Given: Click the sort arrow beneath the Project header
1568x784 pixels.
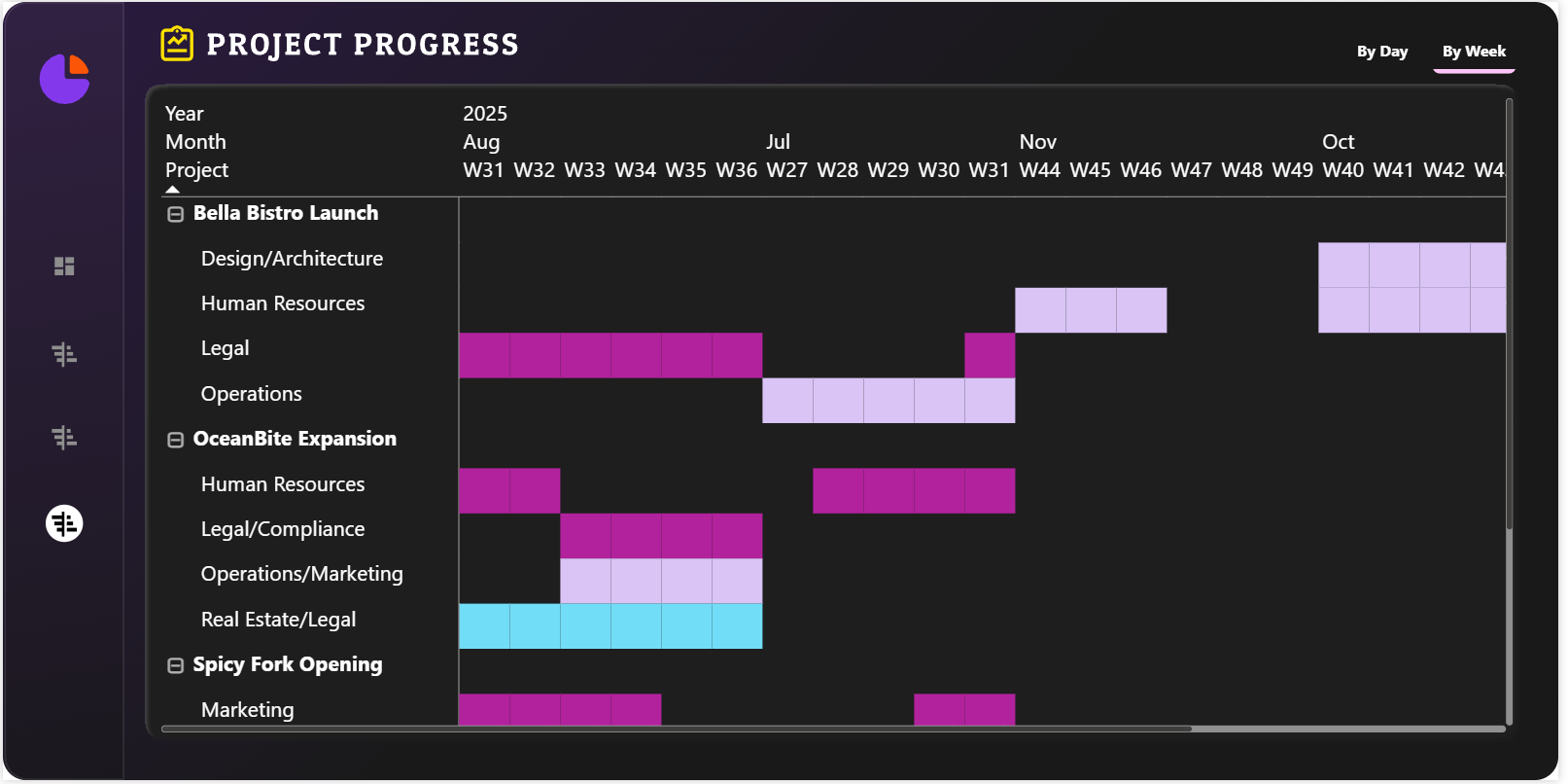Looking at the screenshot, I should point(173,190).
